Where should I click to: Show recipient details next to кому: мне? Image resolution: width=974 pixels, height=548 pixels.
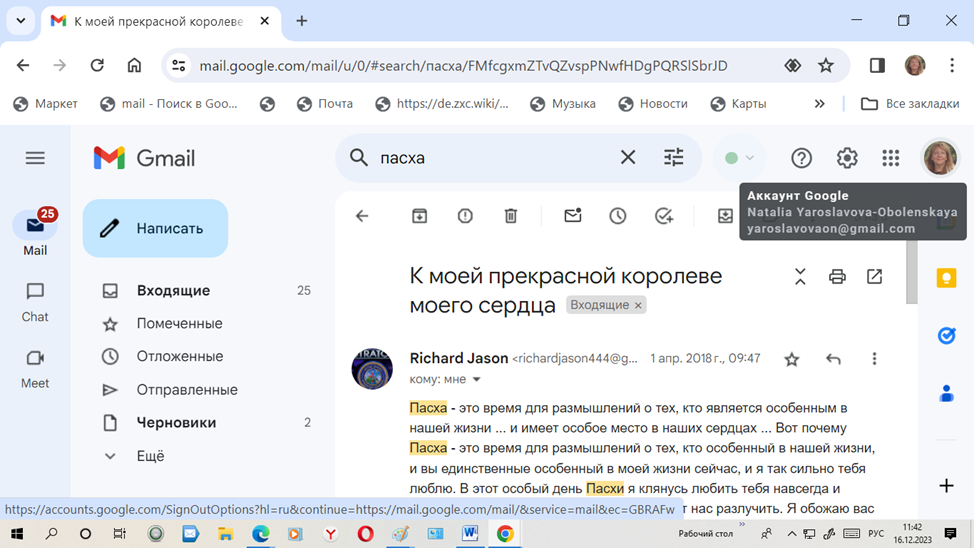pos(476,380)
